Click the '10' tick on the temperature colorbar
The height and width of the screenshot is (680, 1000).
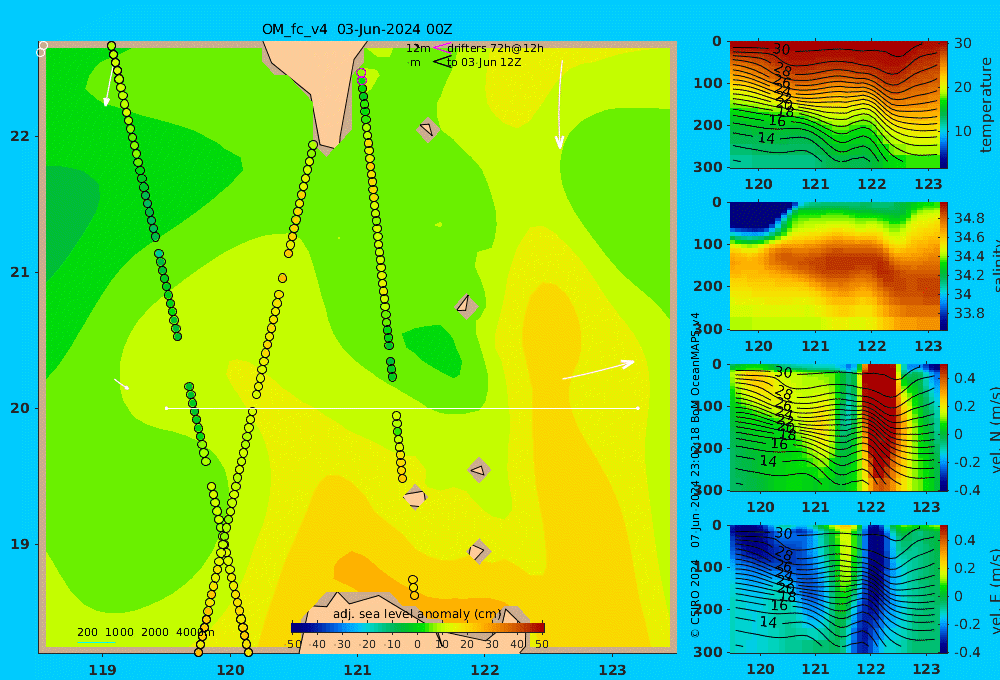tap(962, 131)
